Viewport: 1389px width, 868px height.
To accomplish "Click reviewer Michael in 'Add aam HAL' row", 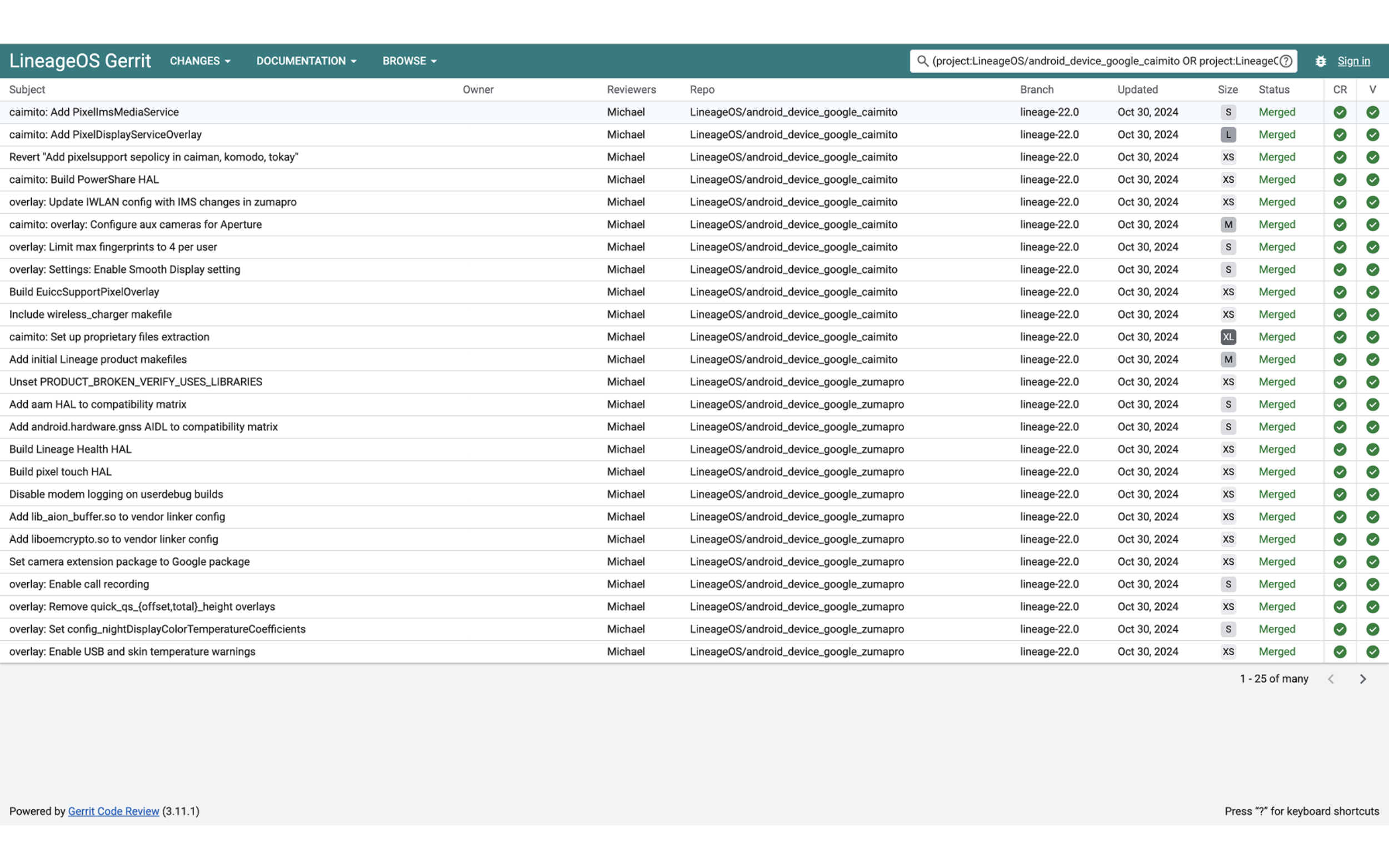I will tap(626, 405).
